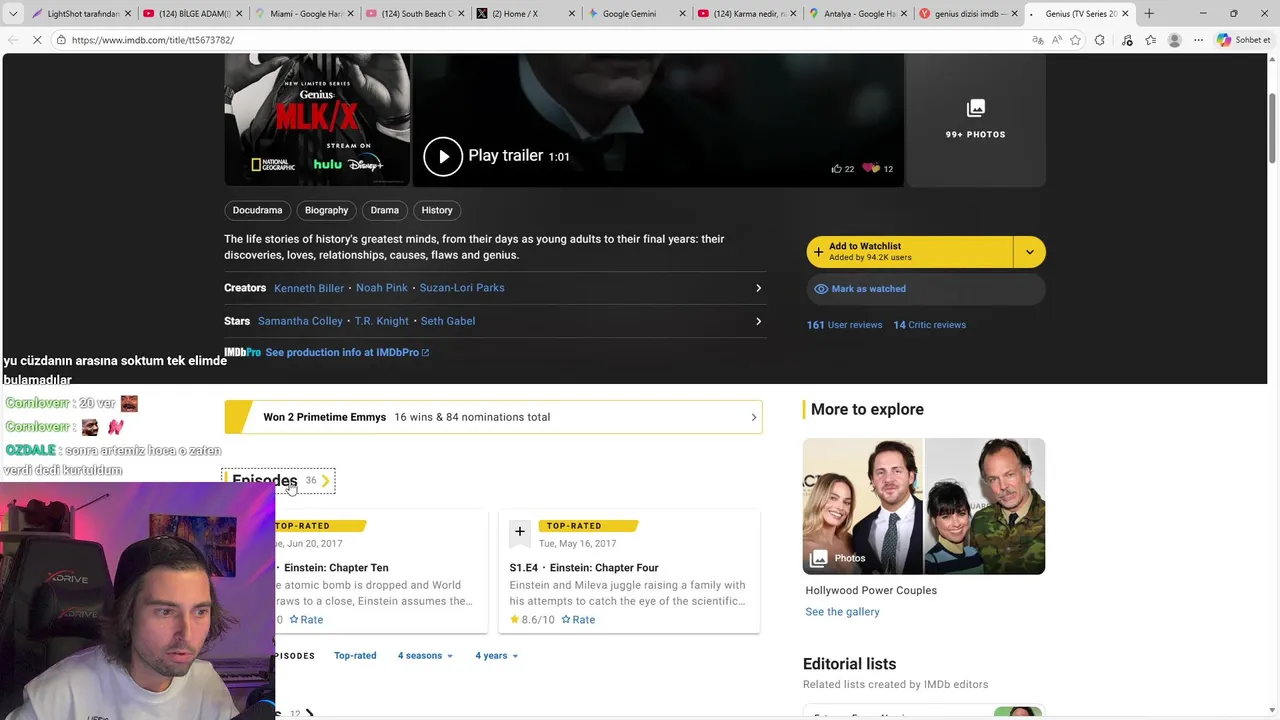Click the See the gallery link
The image size is (1280, 720).
click(842, 612)
